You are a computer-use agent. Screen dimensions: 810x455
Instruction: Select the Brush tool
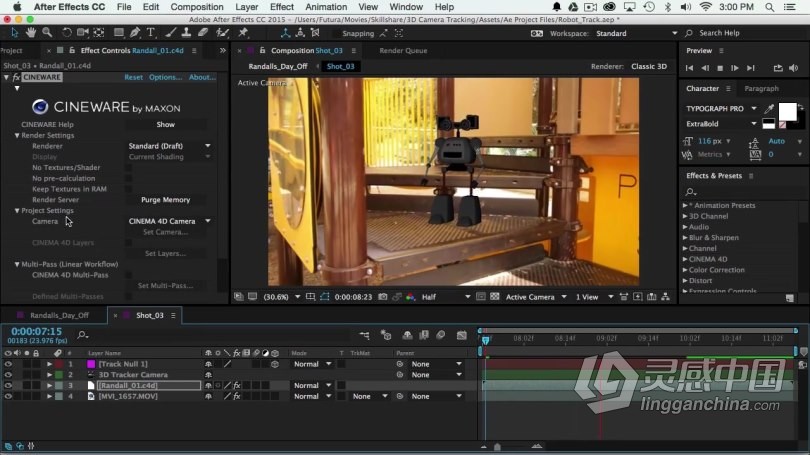pyautogui.click(x=170, y=33)
